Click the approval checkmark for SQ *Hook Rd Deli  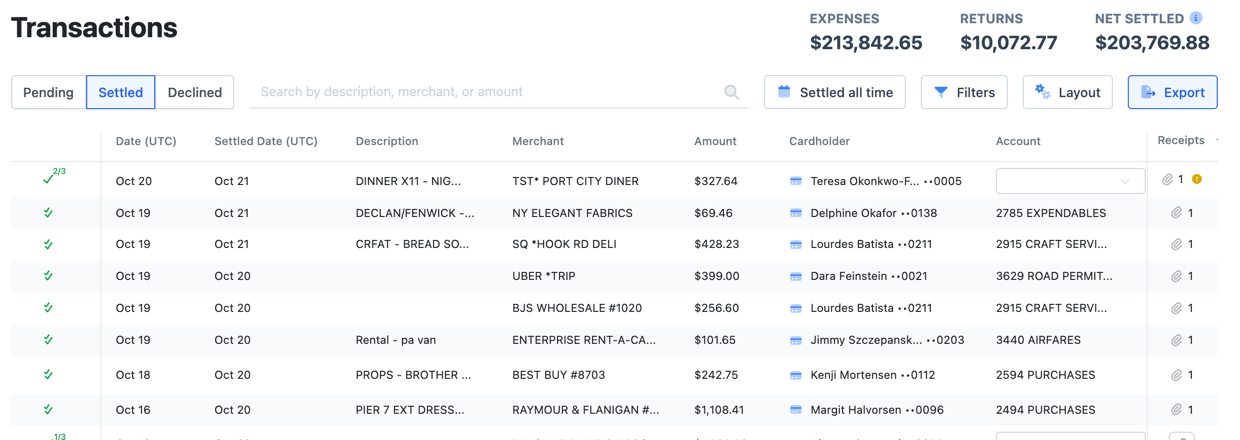[x=48, y=244]
